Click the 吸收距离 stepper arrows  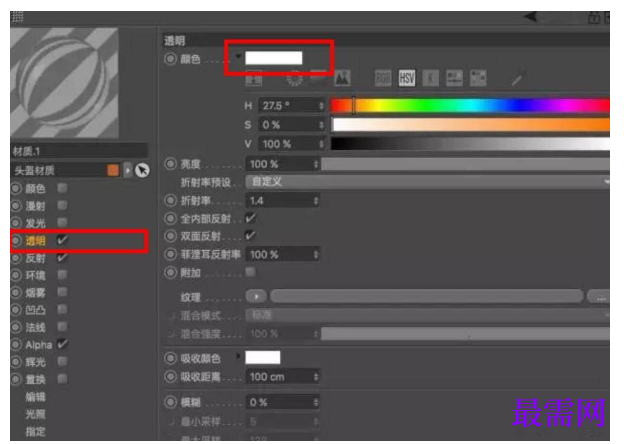316,377
